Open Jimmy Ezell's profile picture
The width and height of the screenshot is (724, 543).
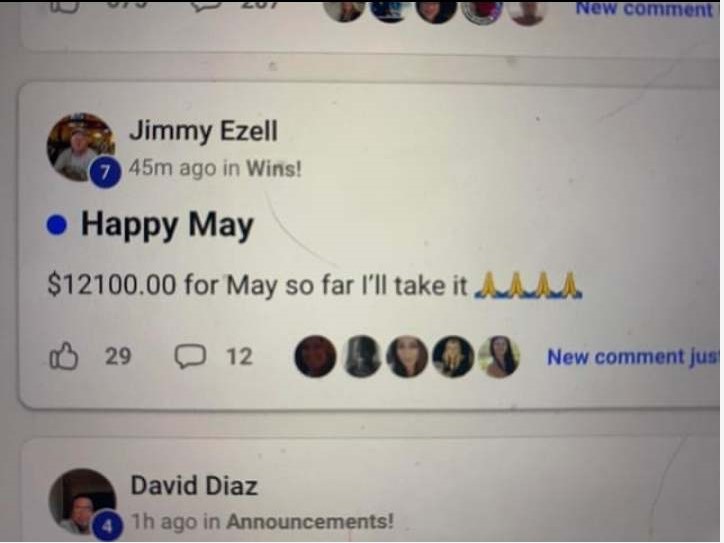(x=81, y=147)
